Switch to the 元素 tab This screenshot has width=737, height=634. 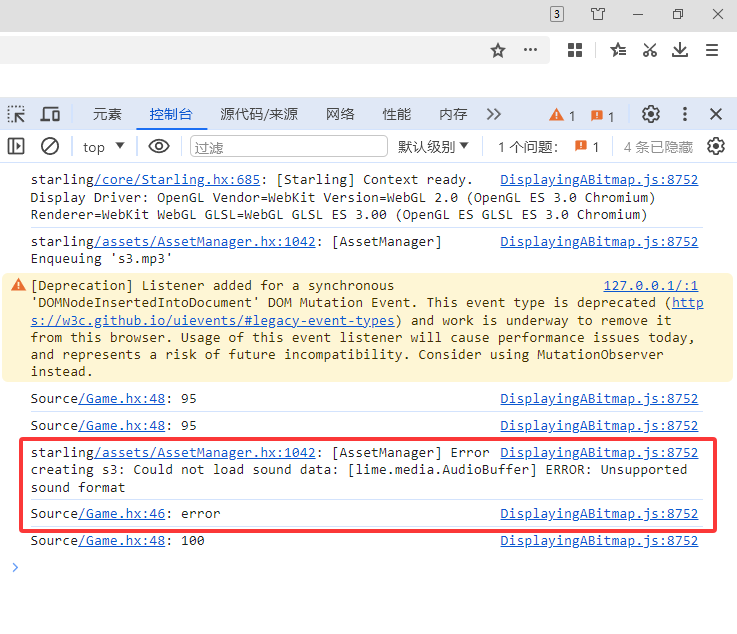tap(107, 114)
